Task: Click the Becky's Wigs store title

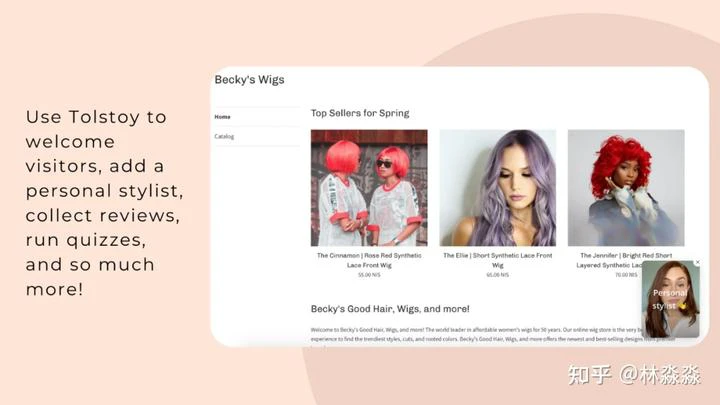Action: coord(249,79)
